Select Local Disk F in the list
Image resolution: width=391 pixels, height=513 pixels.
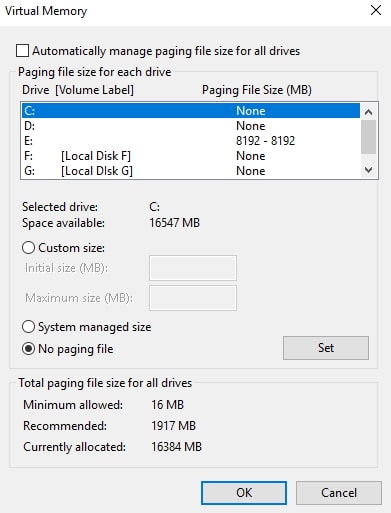191,156
